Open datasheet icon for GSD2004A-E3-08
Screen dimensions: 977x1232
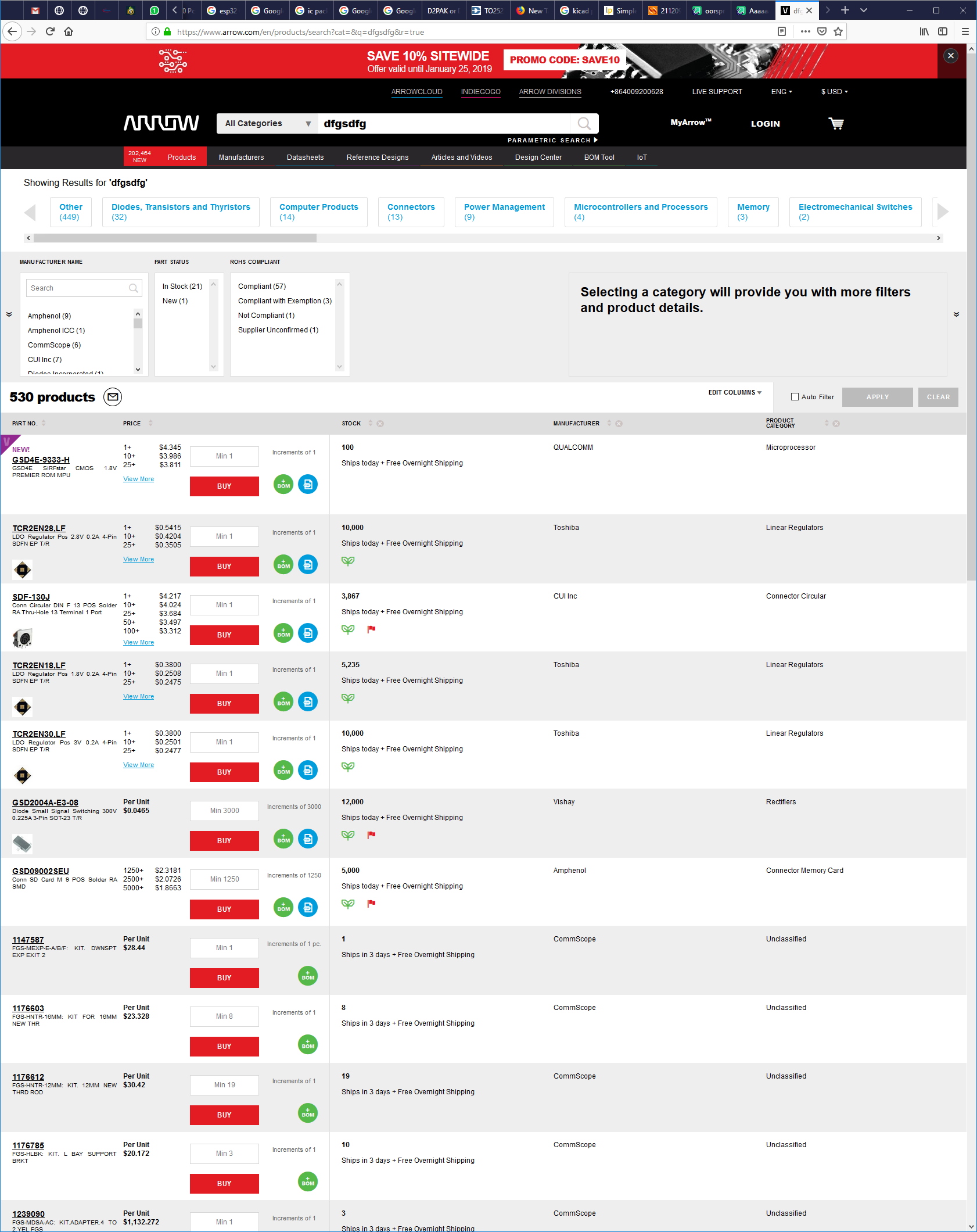308,839
